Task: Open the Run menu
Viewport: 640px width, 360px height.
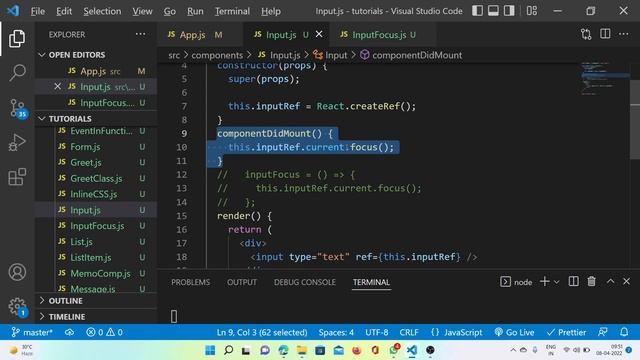Action: [x=195, y=11]
